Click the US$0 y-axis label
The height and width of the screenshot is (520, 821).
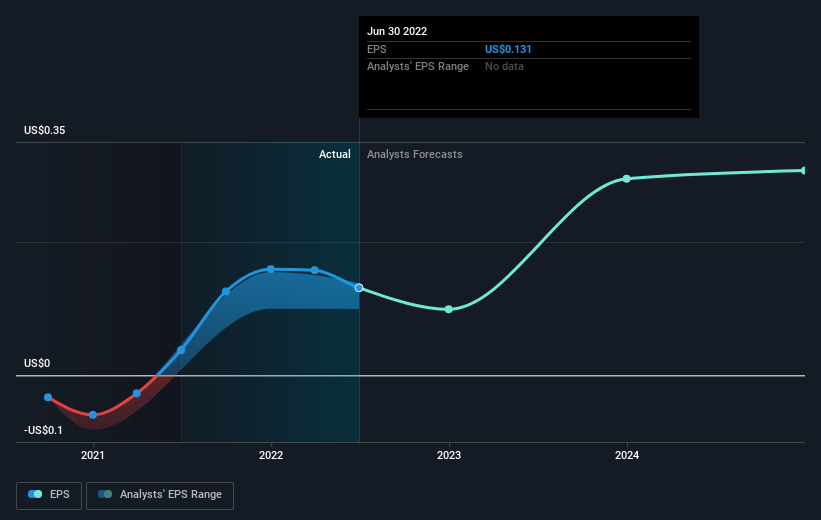click(37, 363)
